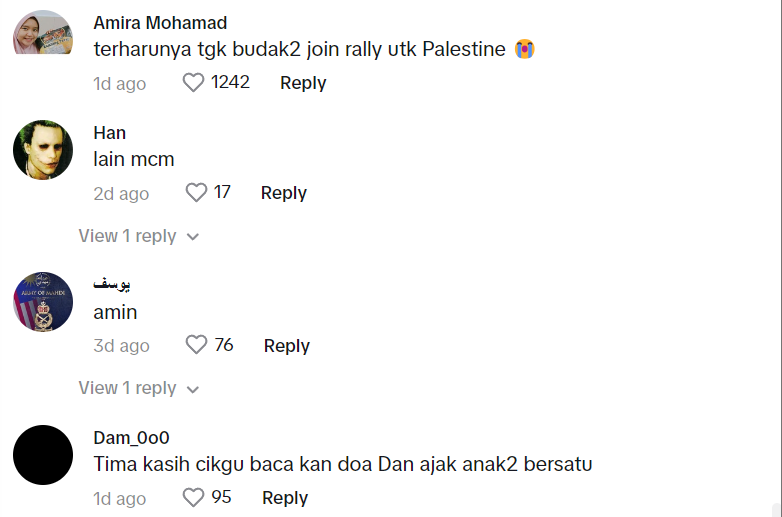
Task: Click the Arabic username above 'amin'
Action: coord(112,285)
